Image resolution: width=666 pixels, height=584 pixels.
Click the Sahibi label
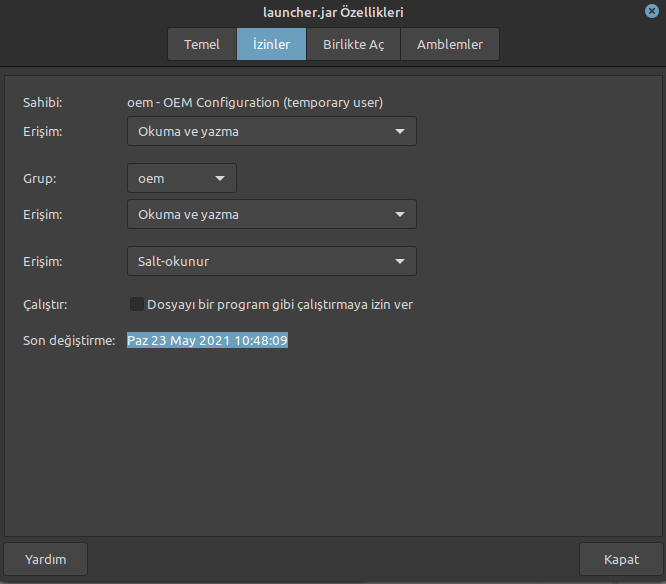[43, 102]
